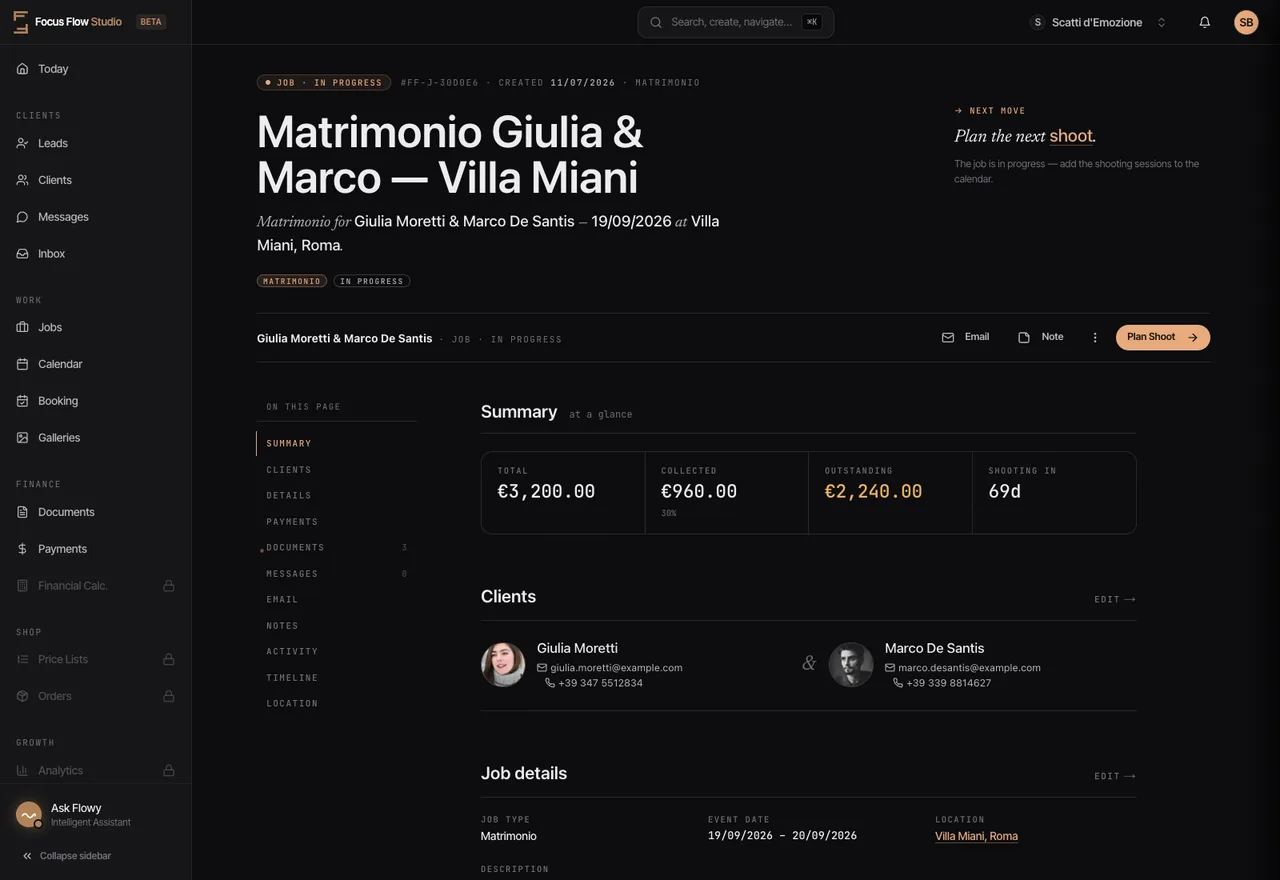Screen dimensions: 1280x880
Task: Expand the Scatti d'Emozione studio switcher
Action: coord(1098,22)
